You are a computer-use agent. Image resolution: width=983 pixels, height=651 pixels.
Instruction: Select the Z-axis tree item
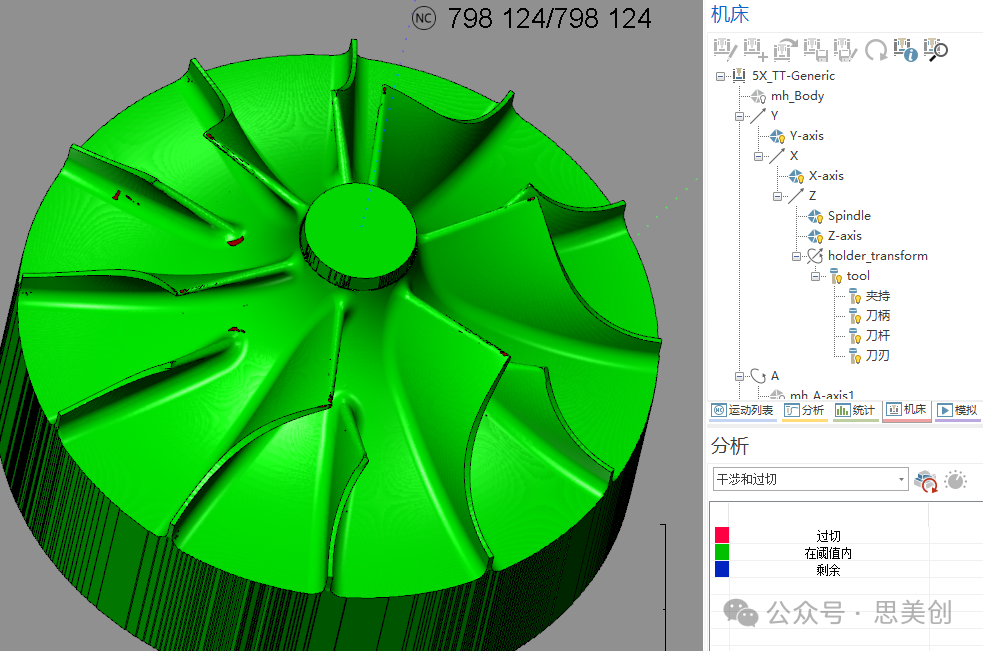(845, 236)
